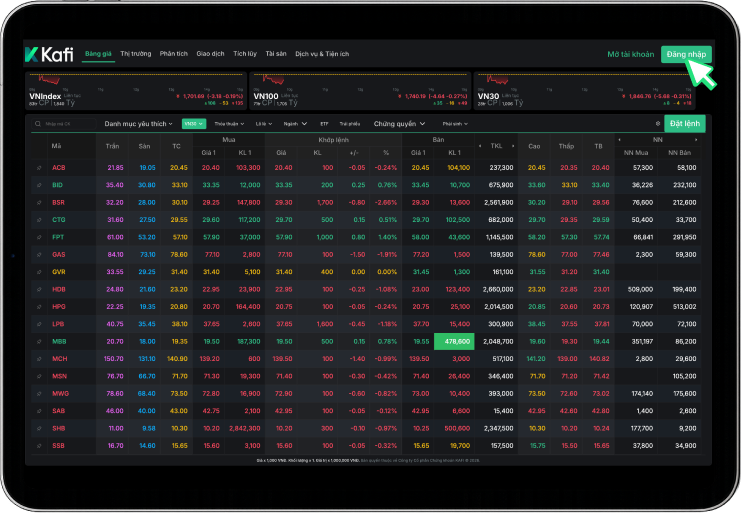
Task: Click the Kafi logo
Action: click(x=49, y=54)
